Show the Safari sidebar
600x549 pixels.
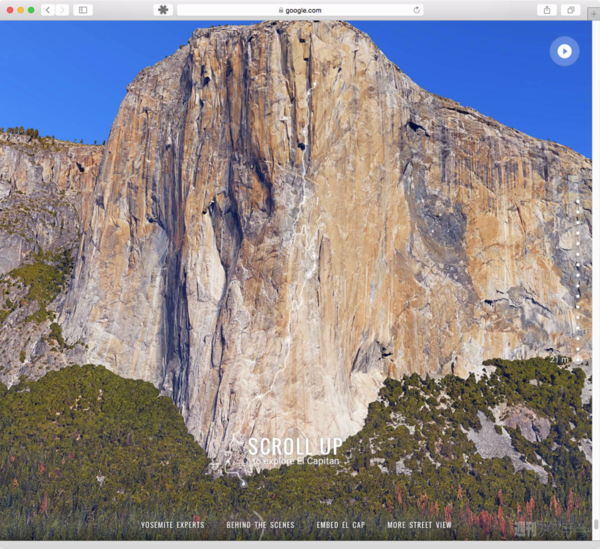[83, 10]
